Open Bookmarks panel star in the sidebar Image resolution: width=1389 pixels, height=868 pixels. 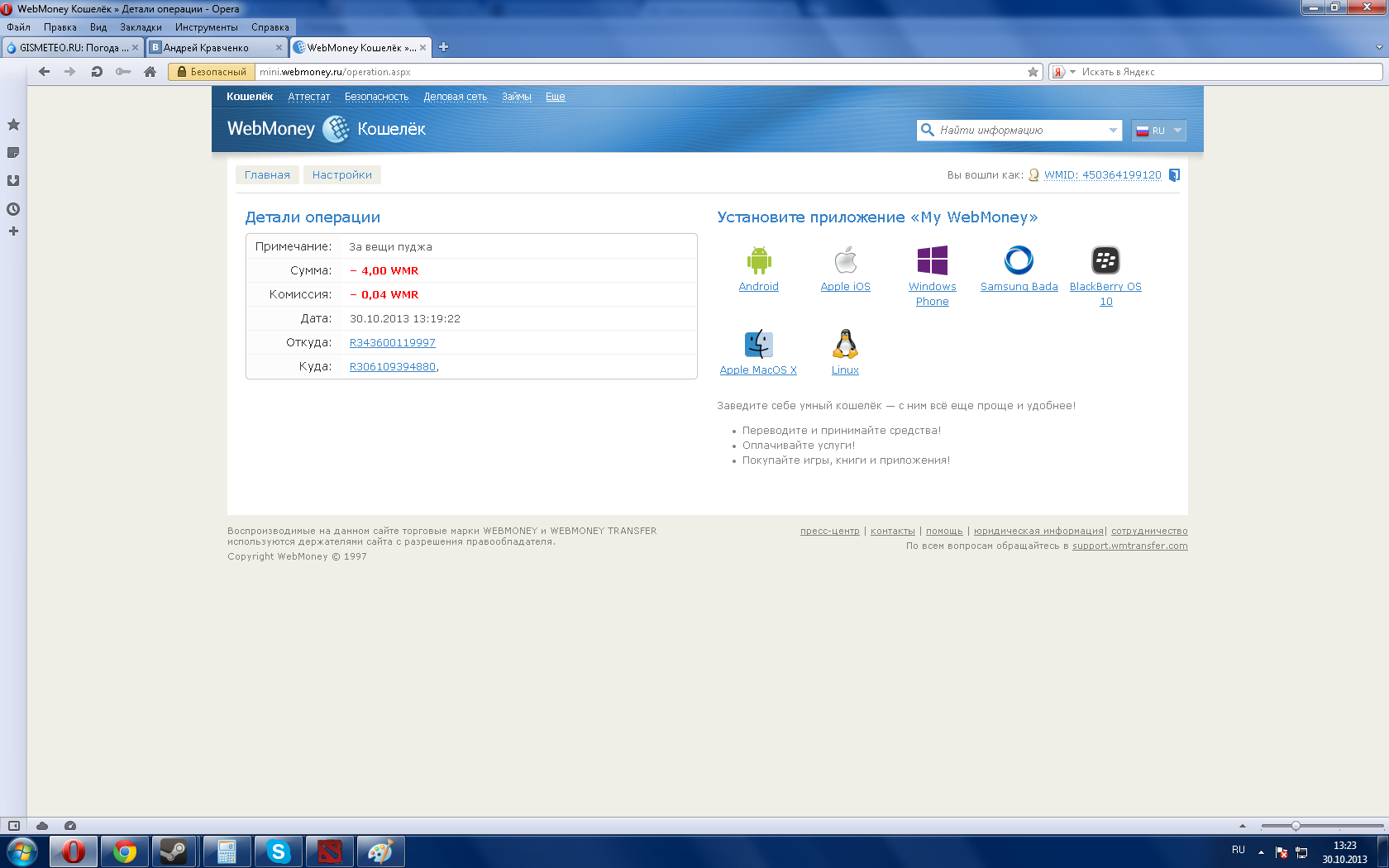(x=13, y=125)
